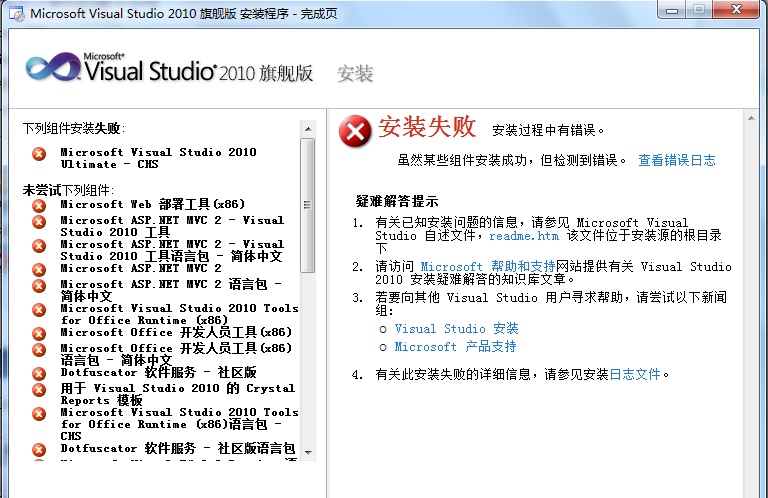Click the large red 安装失败 error icon
Viewport: 768px width, 498px height.
(x=354, y=131)
